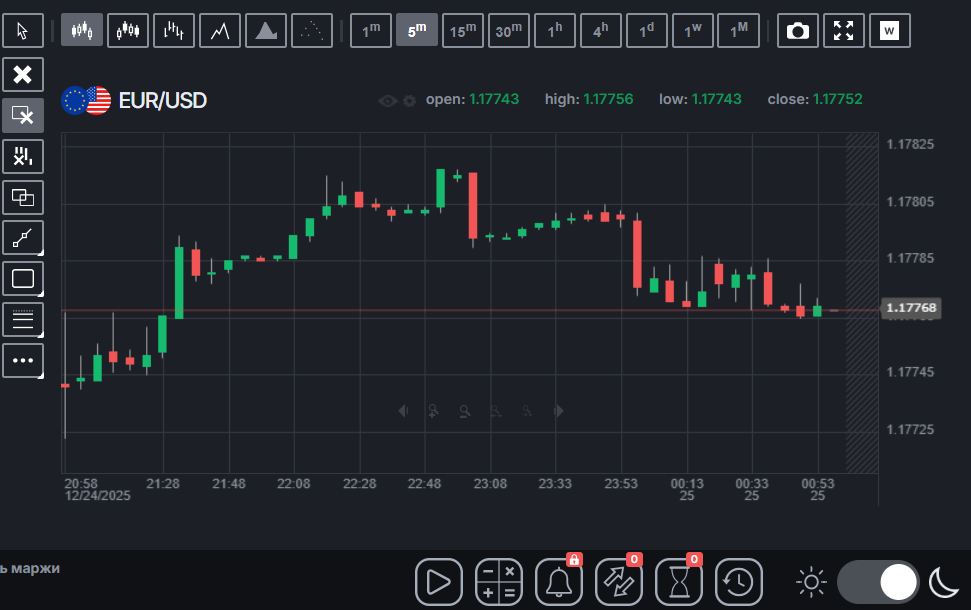Screen dimensions: 971x610
Task: Switch to dots chart type
Action: [311, 30]
